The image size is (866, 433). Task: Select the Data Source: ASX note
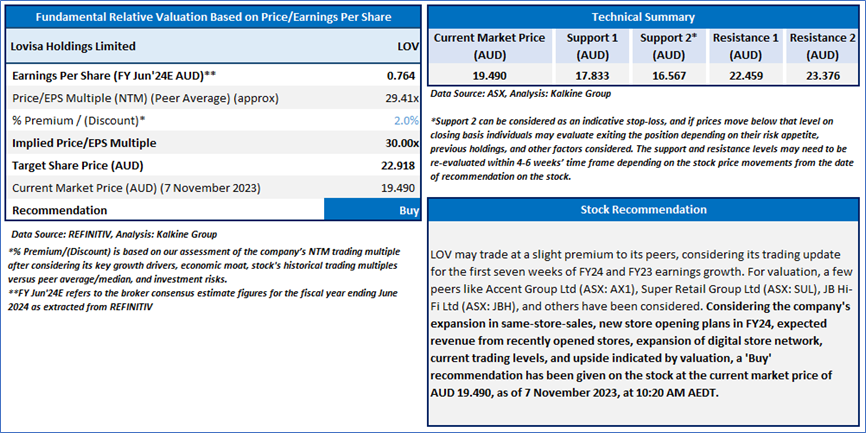click(x=520, y=94)
